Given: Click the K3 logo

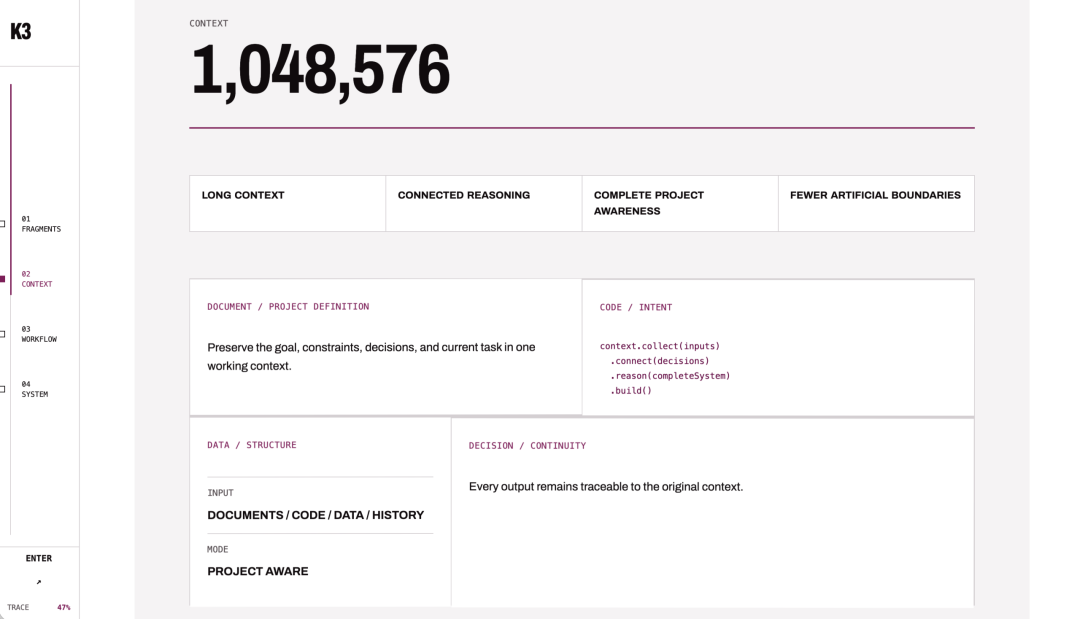Looking at the screenshot, I should 21,32.
